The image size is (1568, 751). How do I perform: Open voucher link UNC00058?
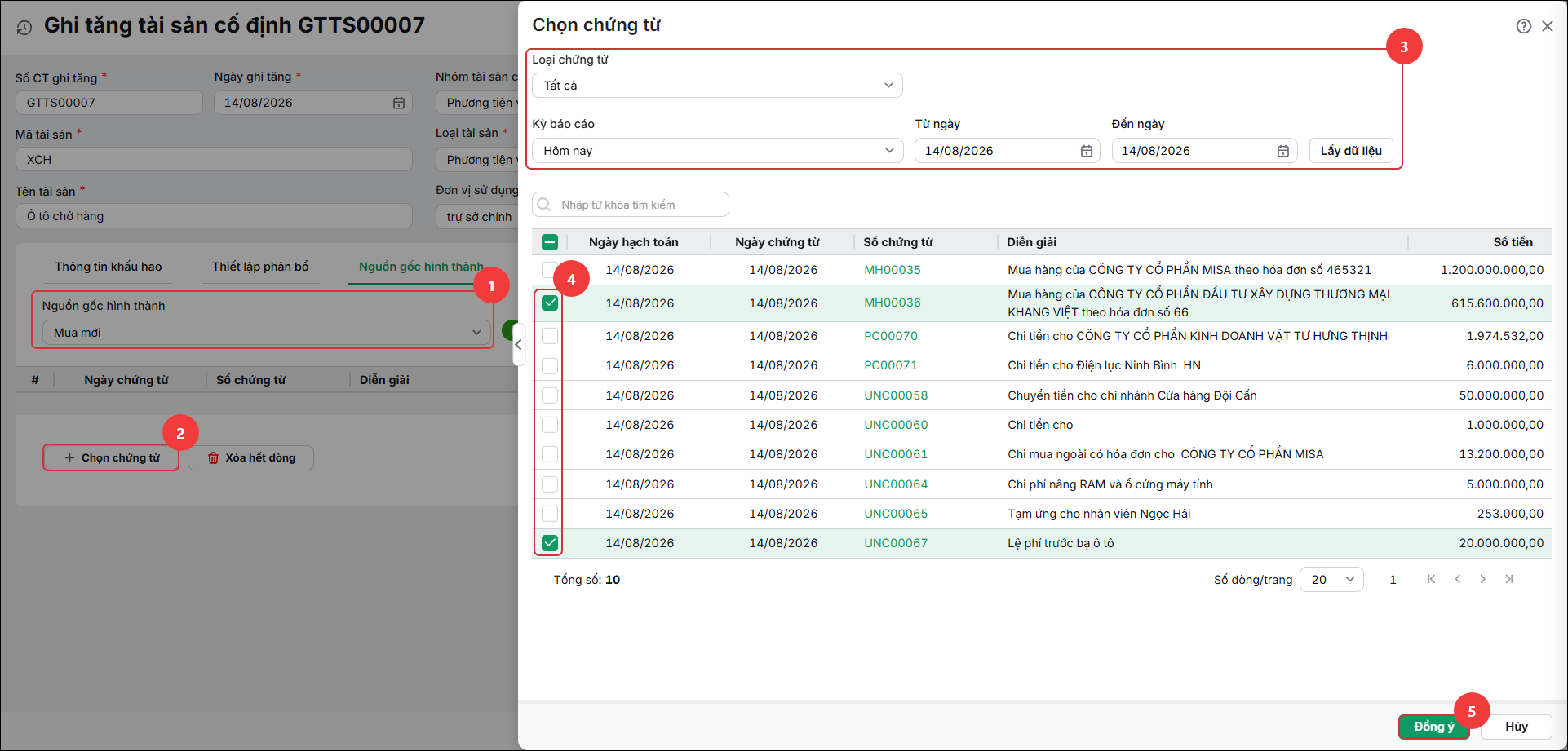896,395
